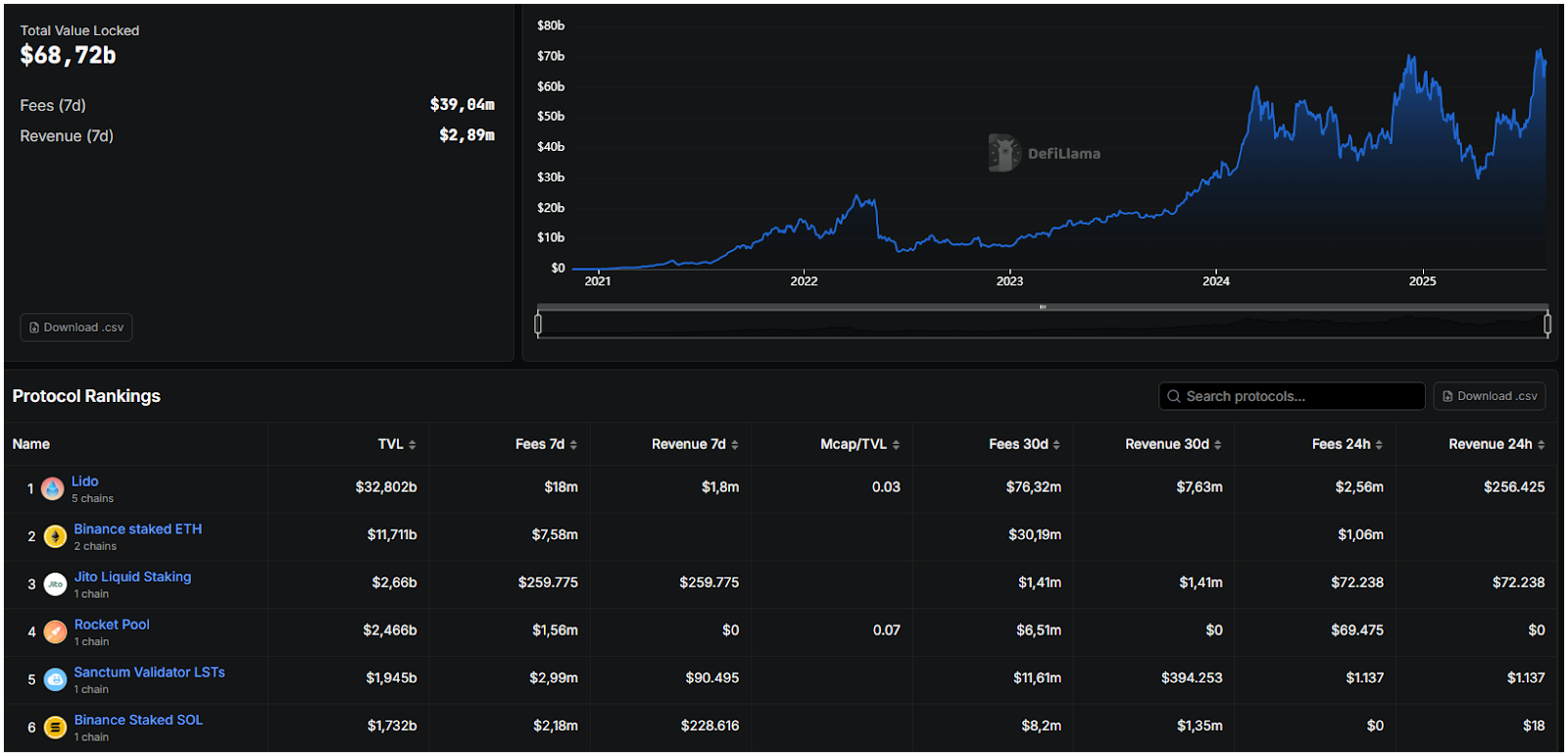Sort rankings by Mcap/TVL header
The height and width of the screenshot is (756, 1568).
point(859,444)
